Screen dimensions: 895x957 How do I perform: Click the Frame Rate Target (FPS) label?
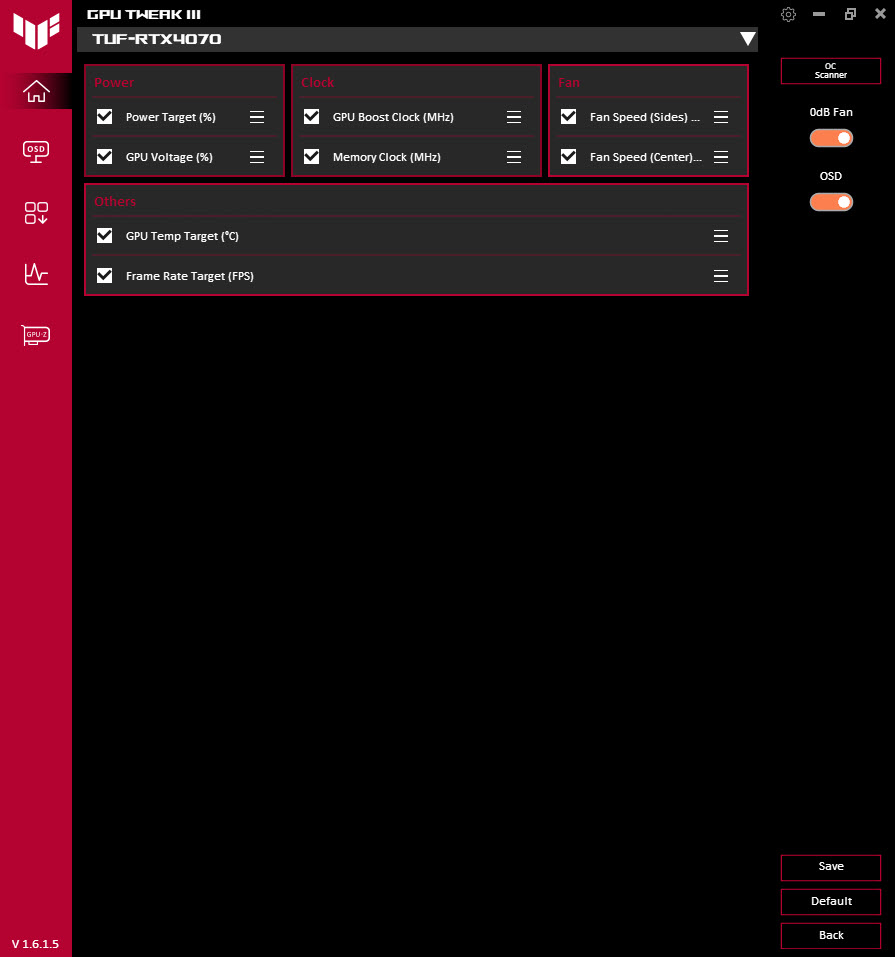pos(190,276)
